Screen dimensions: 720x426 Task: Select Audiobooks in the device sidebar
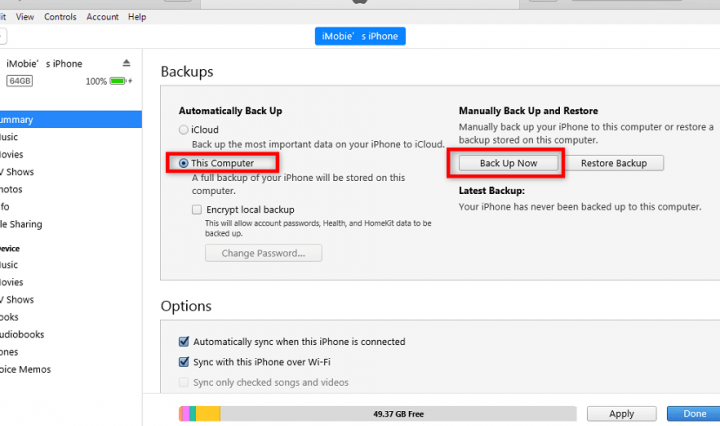coord(22,335)
